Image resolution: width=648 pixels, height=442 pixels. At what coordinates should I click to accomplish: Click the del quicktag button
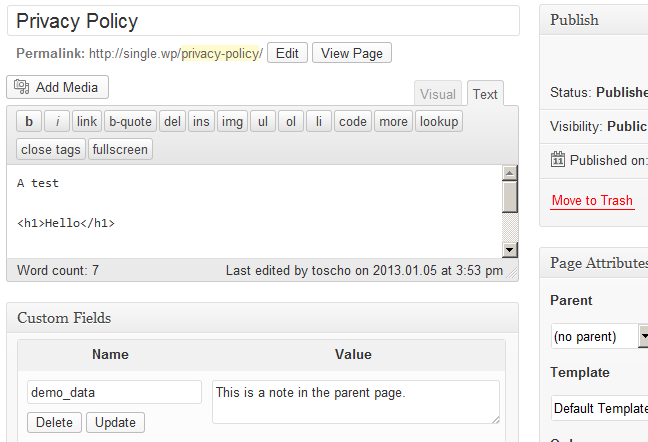(x=172, y=121)
